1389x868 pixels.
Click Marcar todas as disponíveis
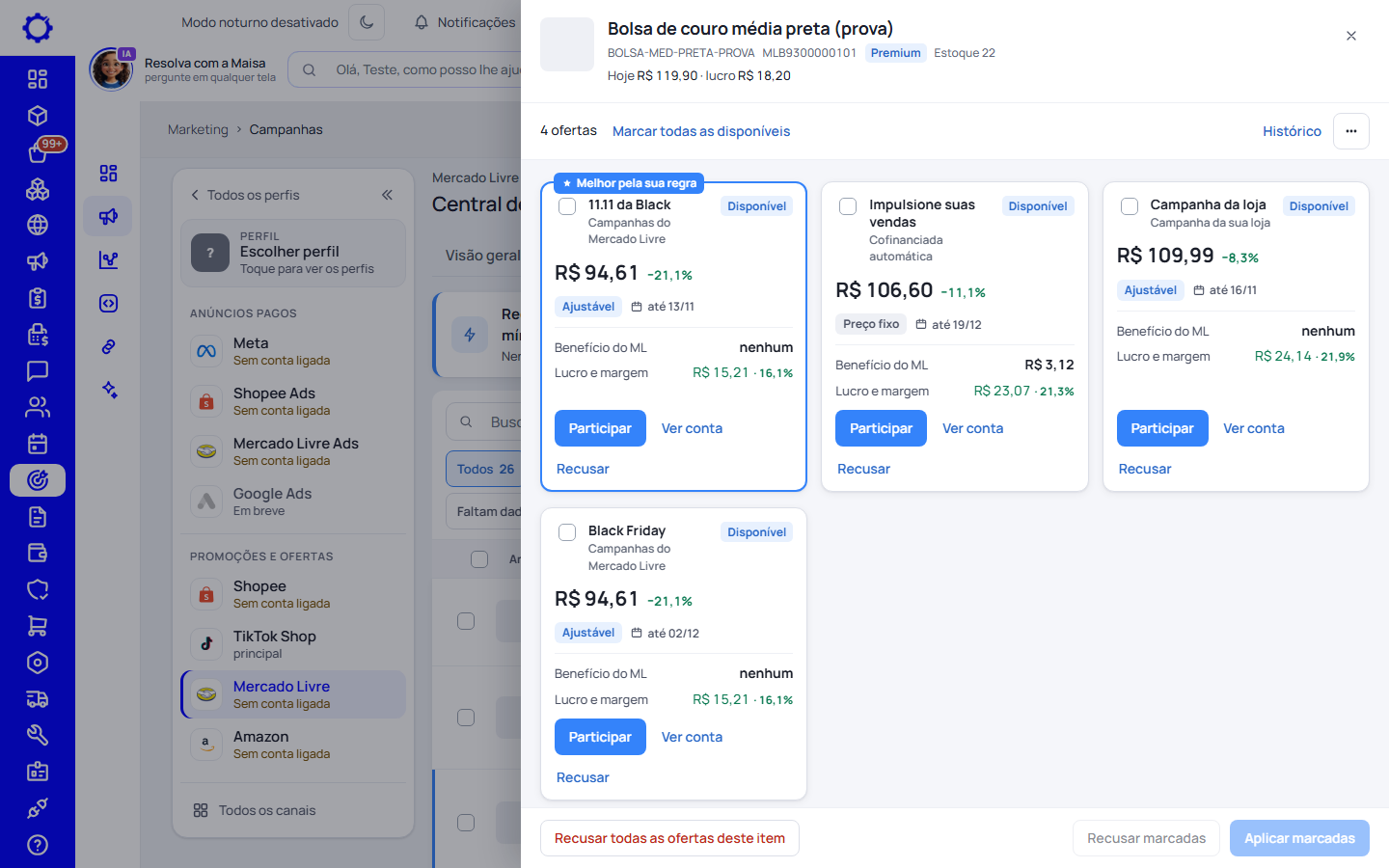(x=701, y=131)
